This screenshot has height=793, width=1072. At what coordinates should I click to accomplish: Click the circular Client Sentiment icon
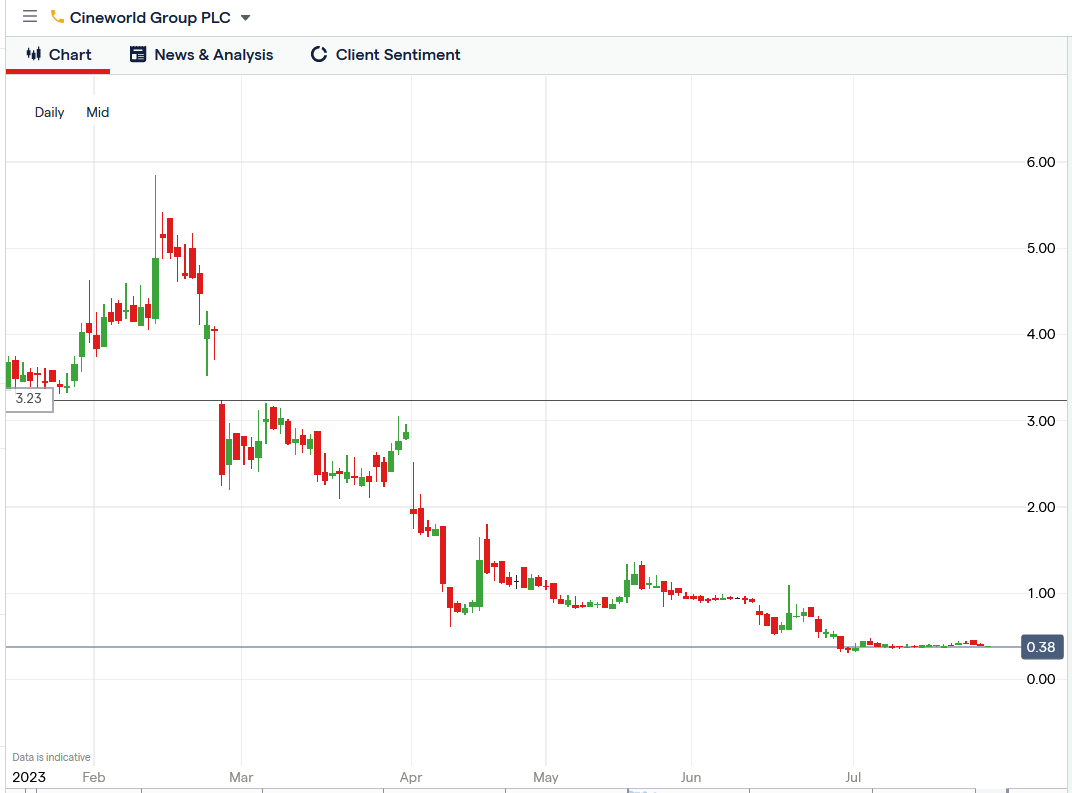click(x=319, y=54)
